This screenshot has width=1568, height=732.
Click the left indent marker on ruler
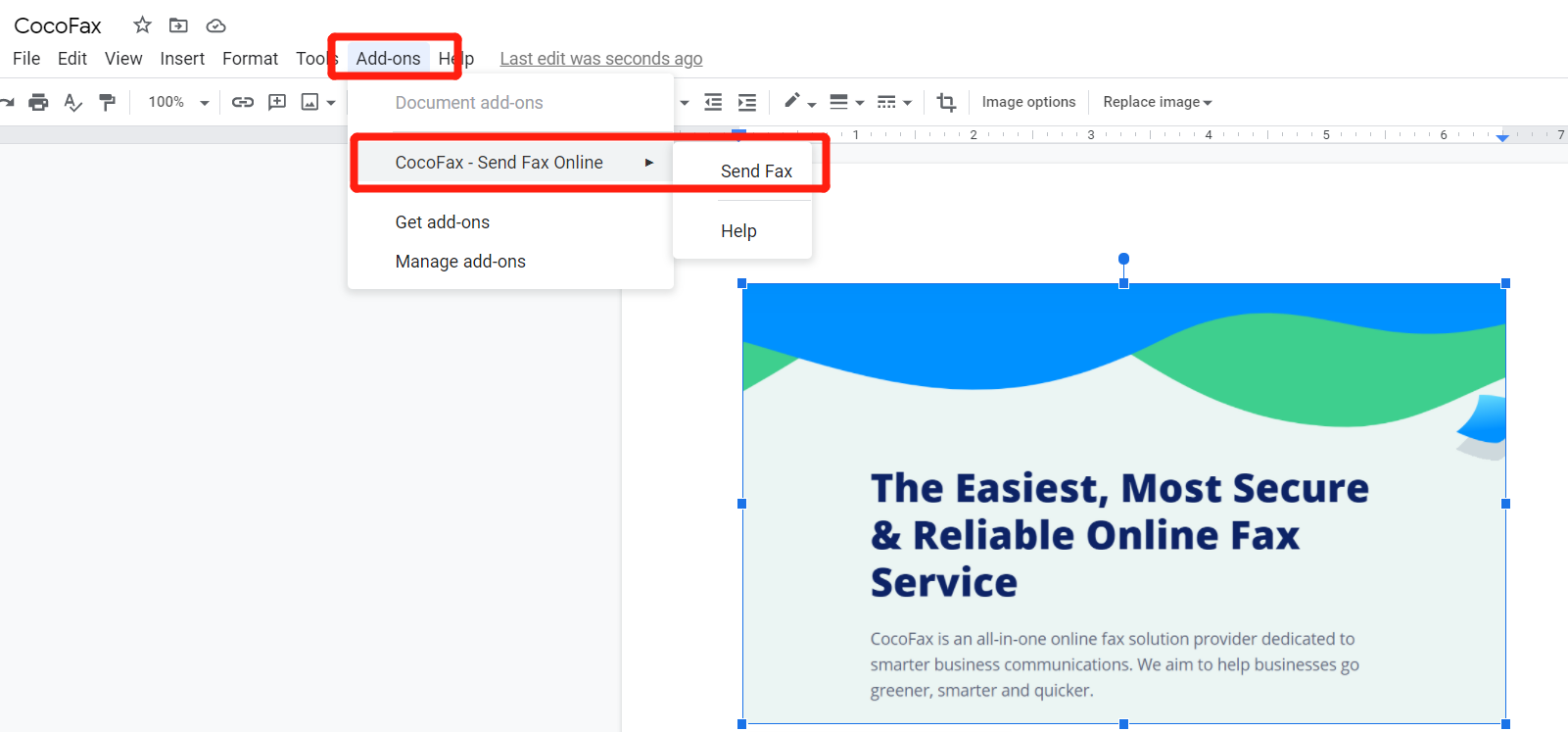[739, 135]
